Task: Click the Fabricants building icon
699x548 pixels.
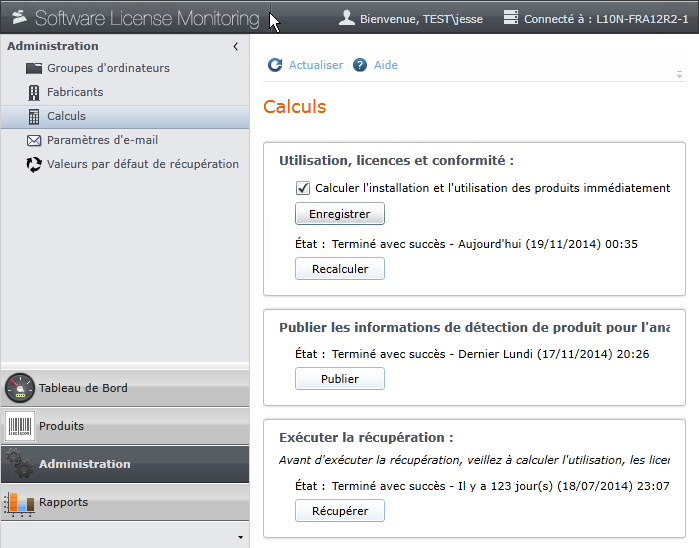Action: pyautogui.click(x=34, y=92)
